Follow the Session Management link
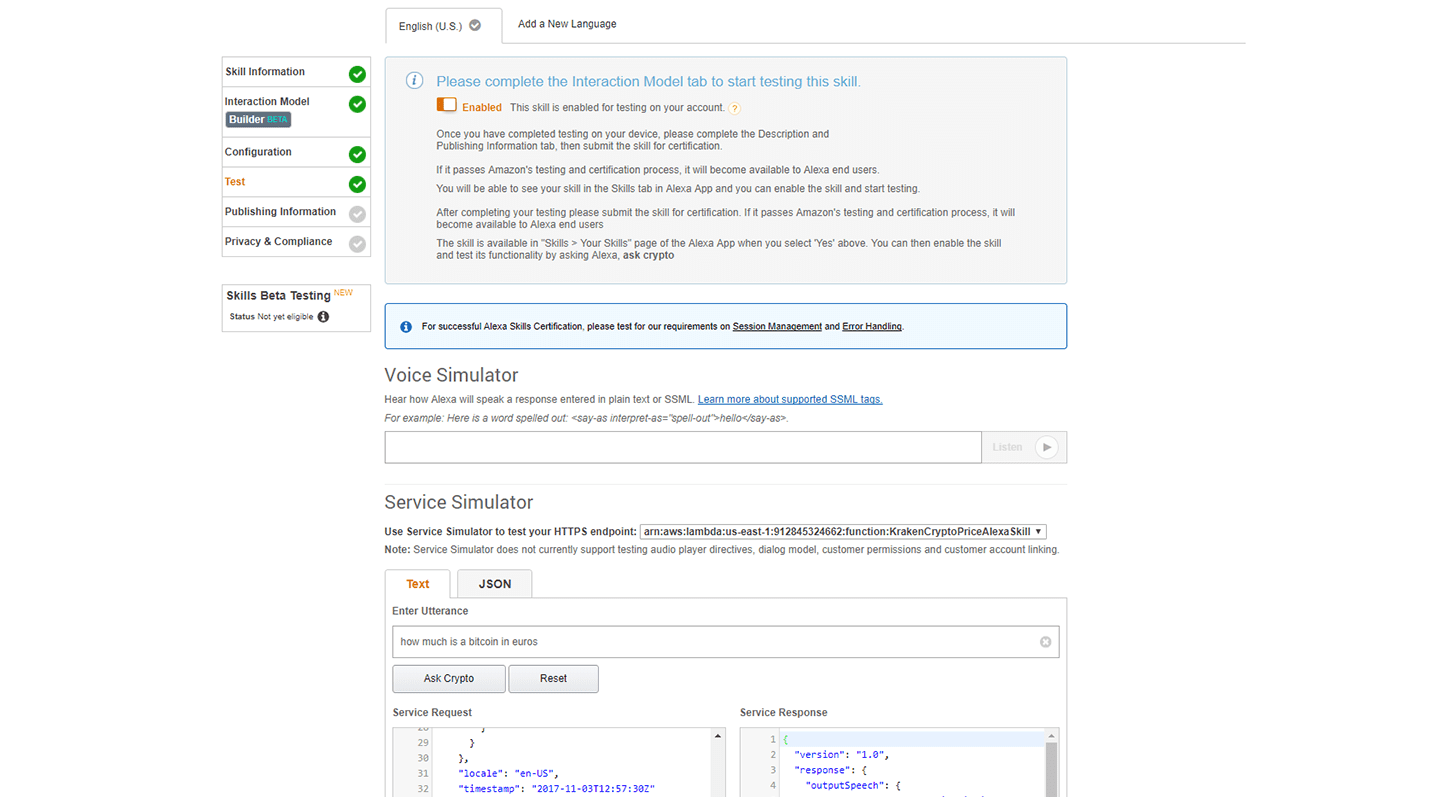Screen dimensions: 1430x797 point(777,327)
